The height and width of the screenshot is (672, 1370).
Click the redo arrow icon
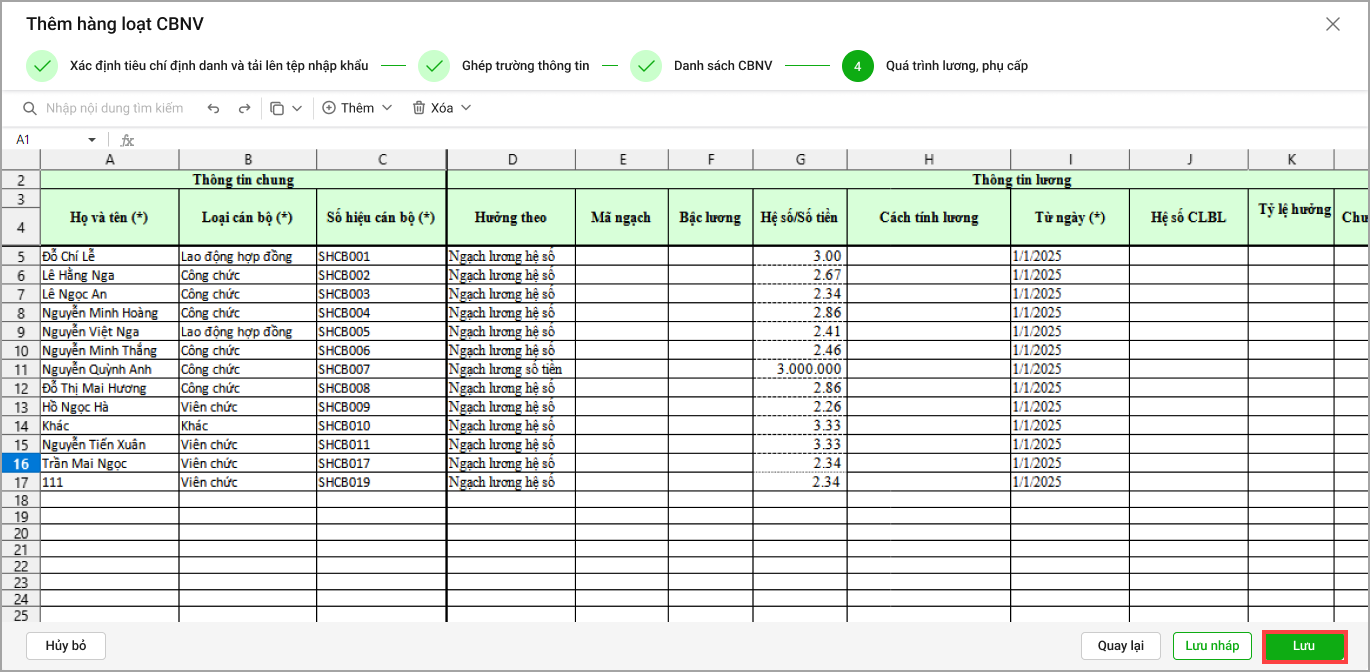[244, 108]
